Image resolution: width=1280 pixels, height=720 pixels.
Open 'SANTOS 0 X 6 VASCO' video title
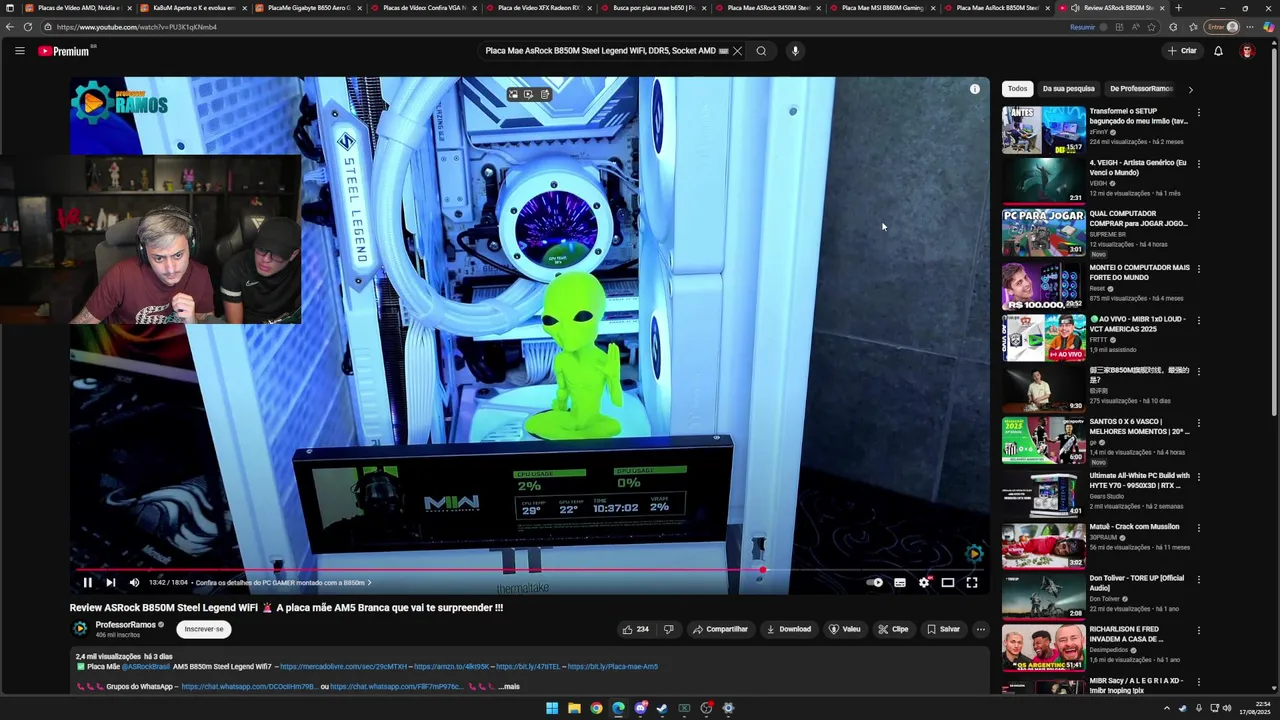pyautogui.click(x=1139, y=426)
